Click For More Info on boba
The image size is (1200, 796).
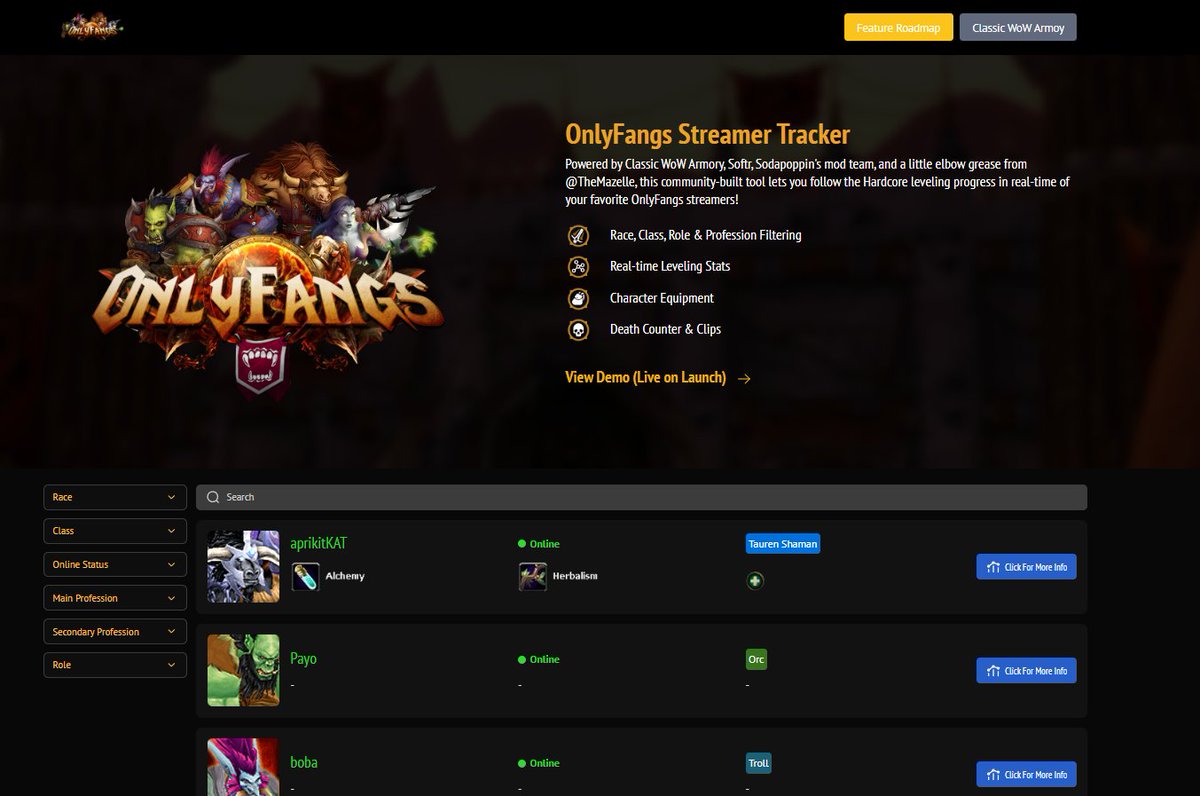tap(1026, 774)
